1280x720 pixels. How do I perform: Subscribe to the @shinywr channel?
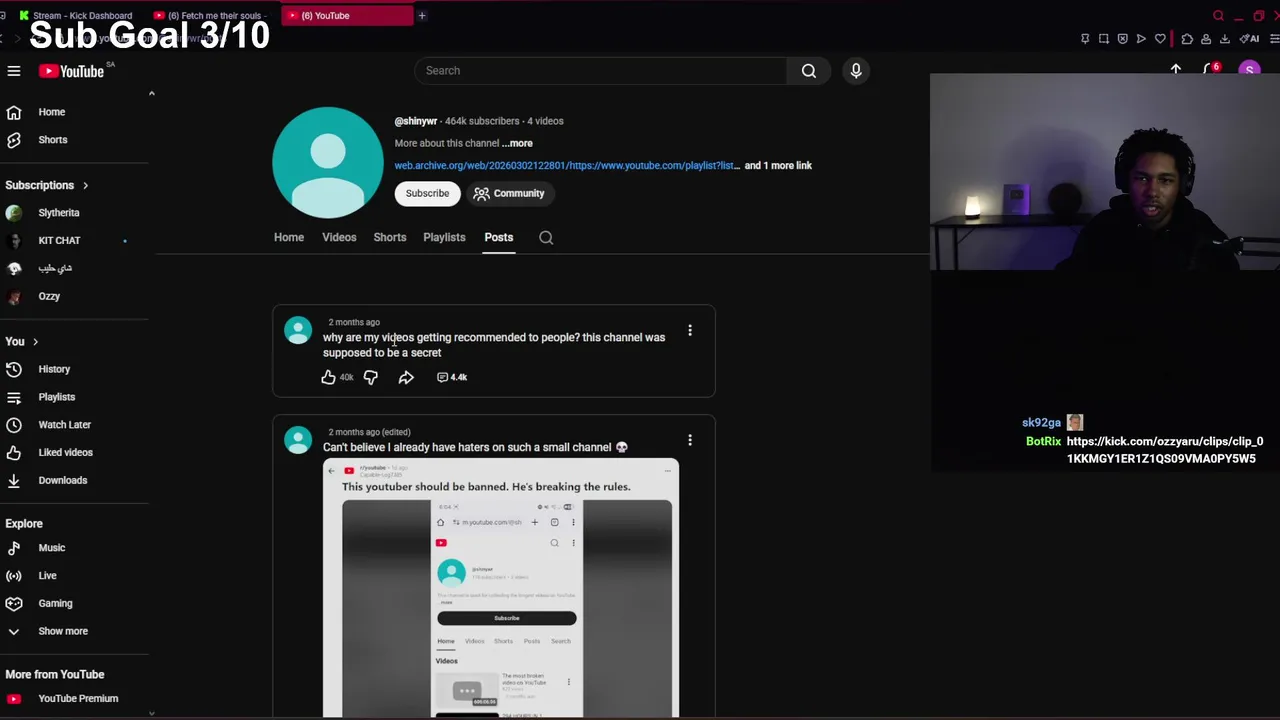(x=427, y=193)
